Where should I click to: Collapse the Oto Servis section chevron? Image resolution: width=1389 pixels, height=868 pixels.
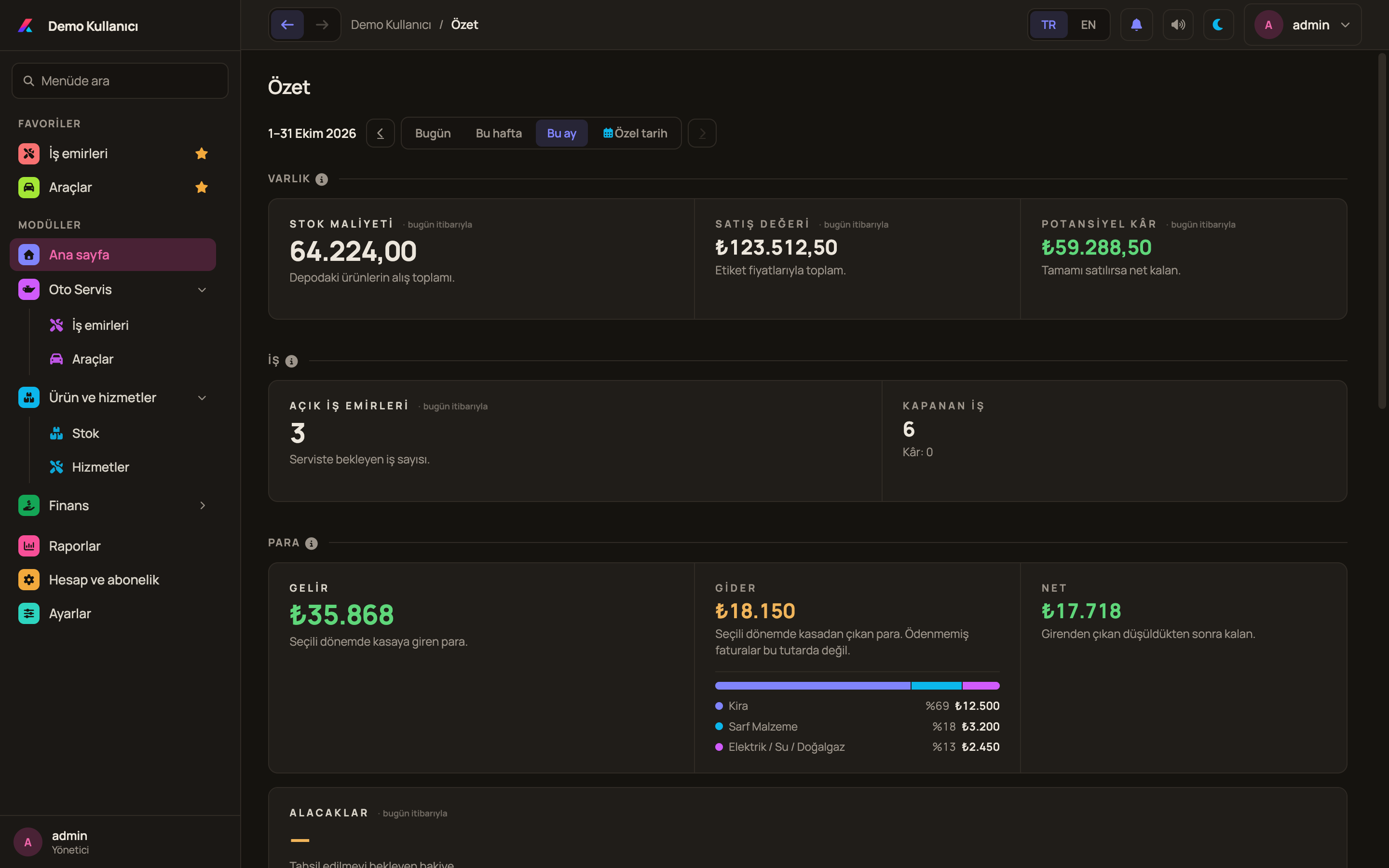[x=202, y=290]
